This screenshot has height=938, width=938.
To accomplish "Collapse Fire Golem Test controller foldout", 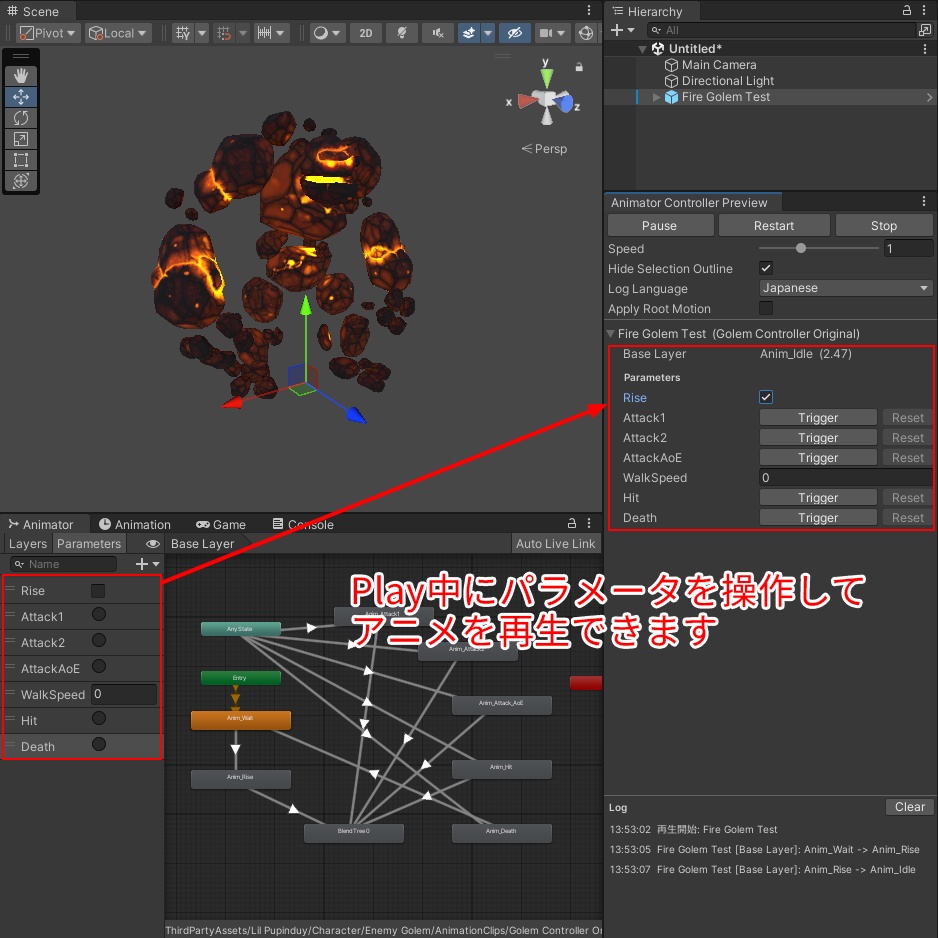I will 611,333.
